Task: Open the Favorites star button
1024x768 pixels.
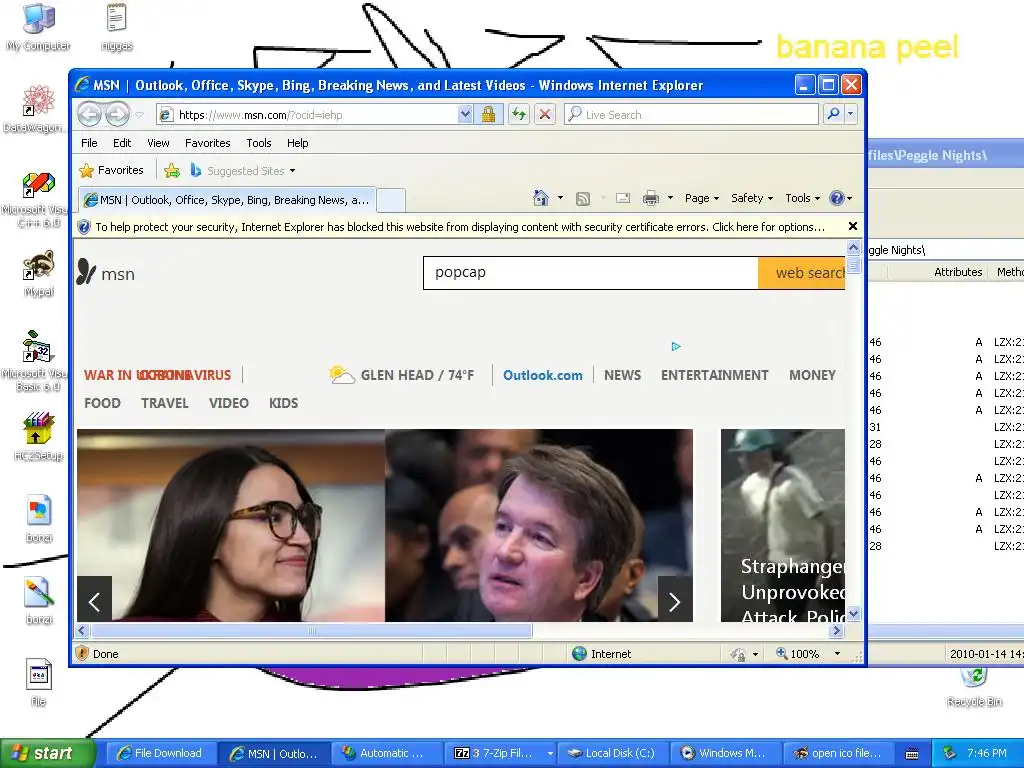Action: click(112, 170)
